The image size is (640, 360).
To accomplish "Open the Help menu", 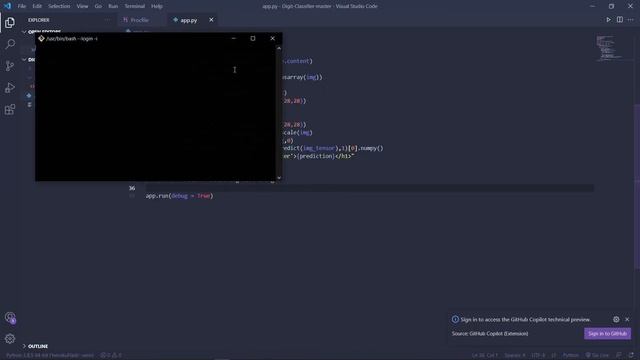I will (157, 6).
